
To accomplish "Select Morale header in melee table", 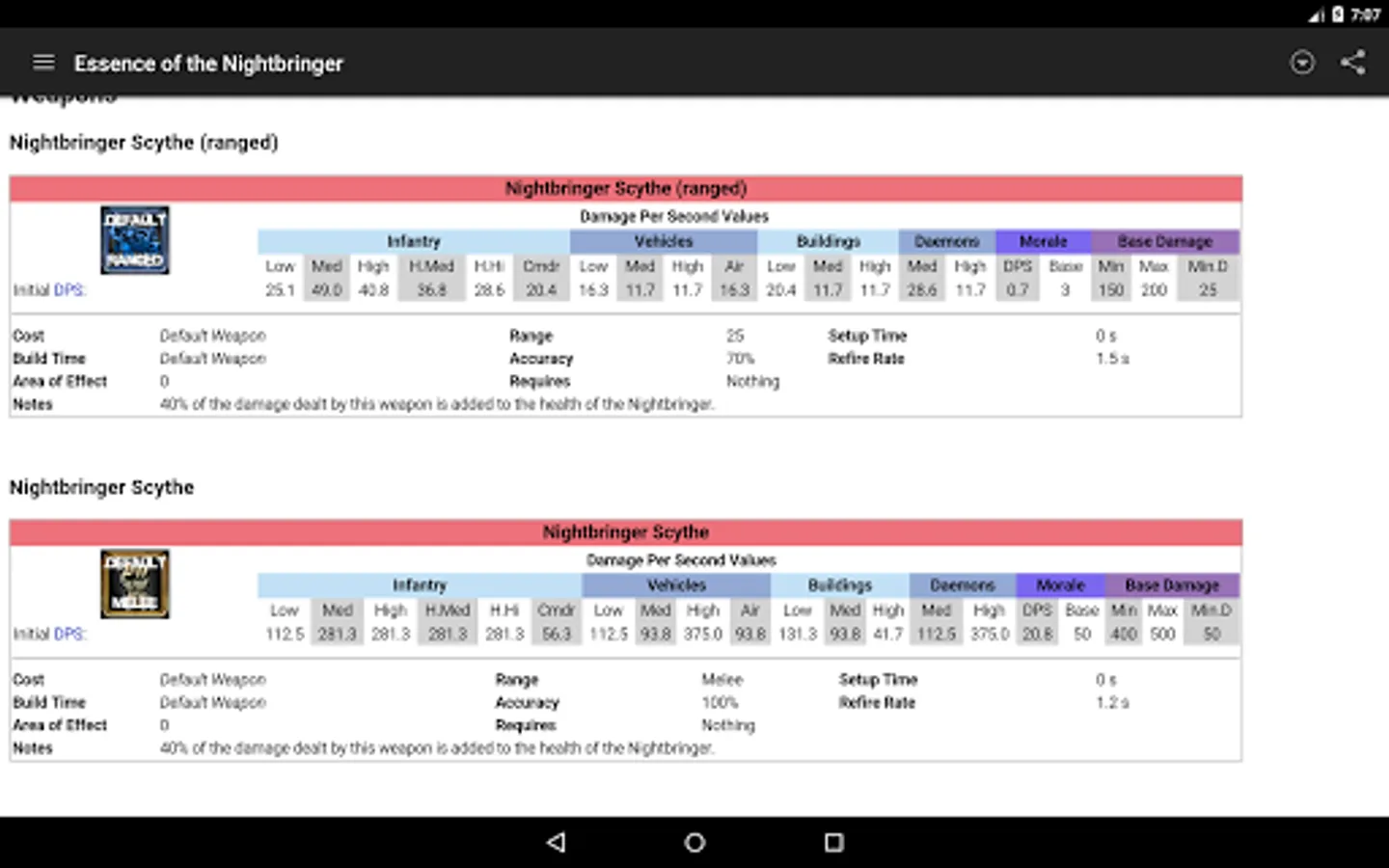I will click(1060, 585).
